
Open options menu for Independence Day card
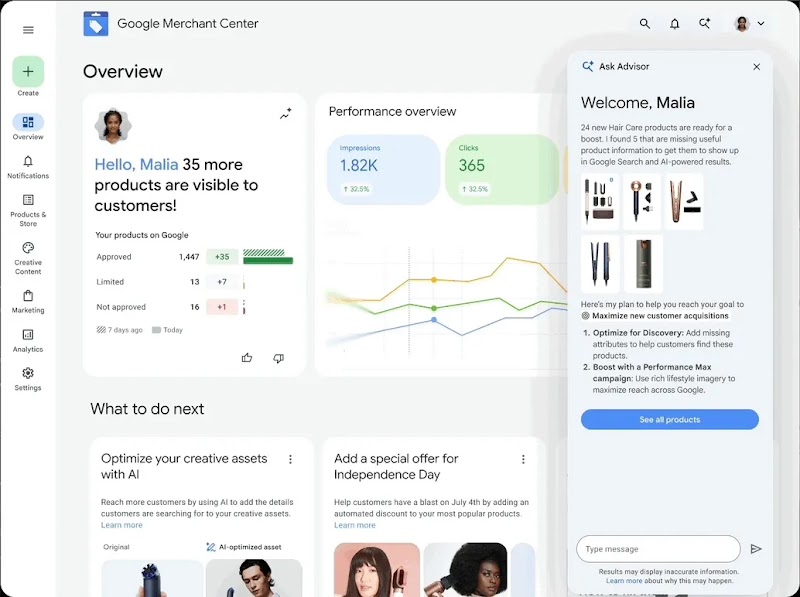pos(523,459)
